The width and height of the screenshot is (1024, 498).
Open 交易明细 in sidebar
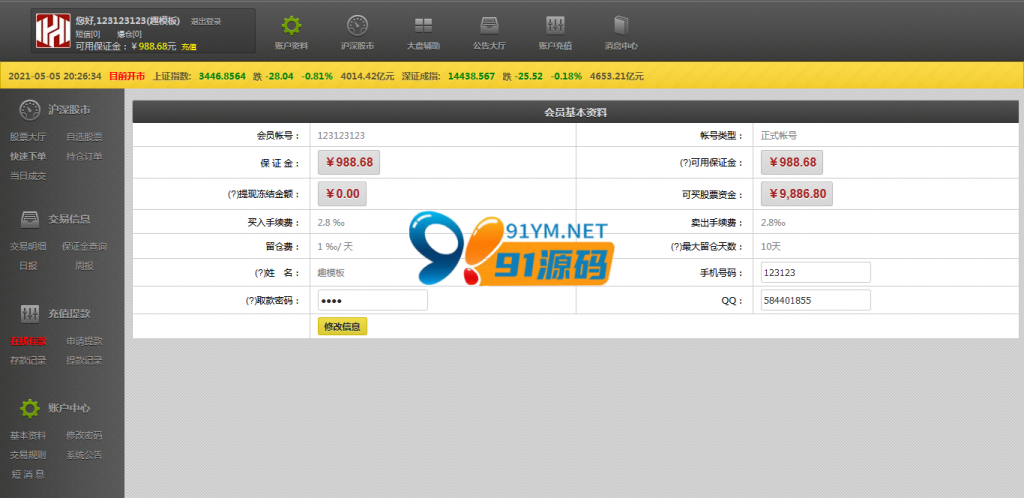tap(28, 246)
